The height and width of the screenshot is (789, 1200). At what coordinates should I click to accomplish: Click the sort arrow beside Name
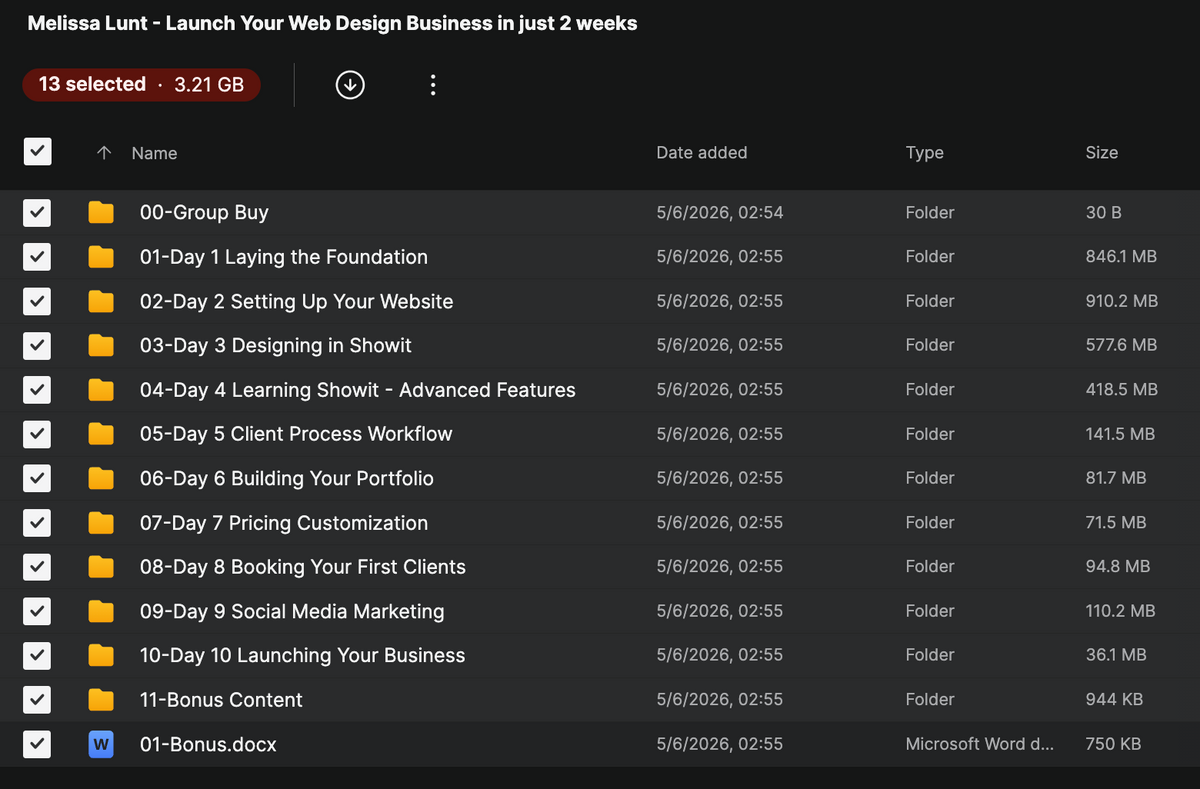coord(103,153)
